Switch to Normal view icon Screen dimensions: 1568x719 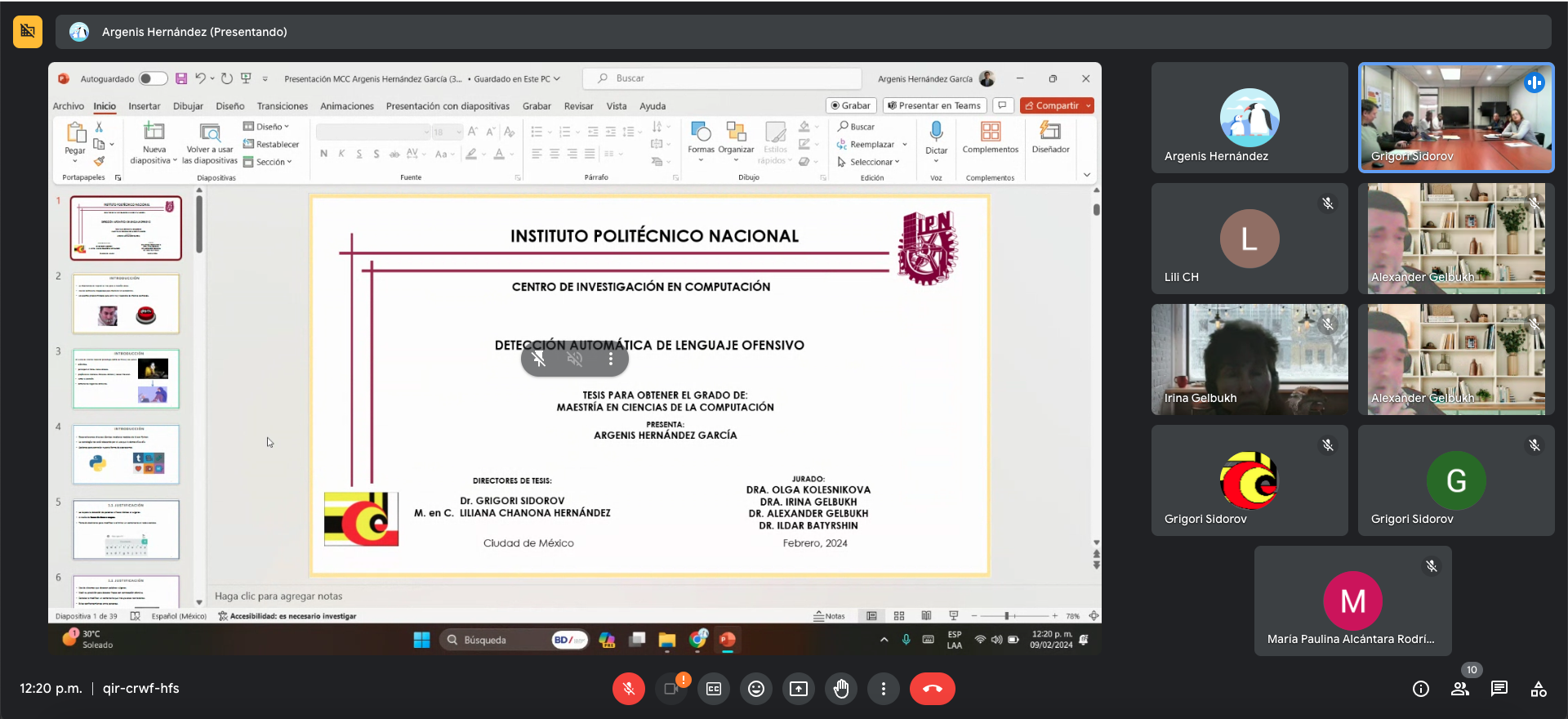tap(871, 616)
